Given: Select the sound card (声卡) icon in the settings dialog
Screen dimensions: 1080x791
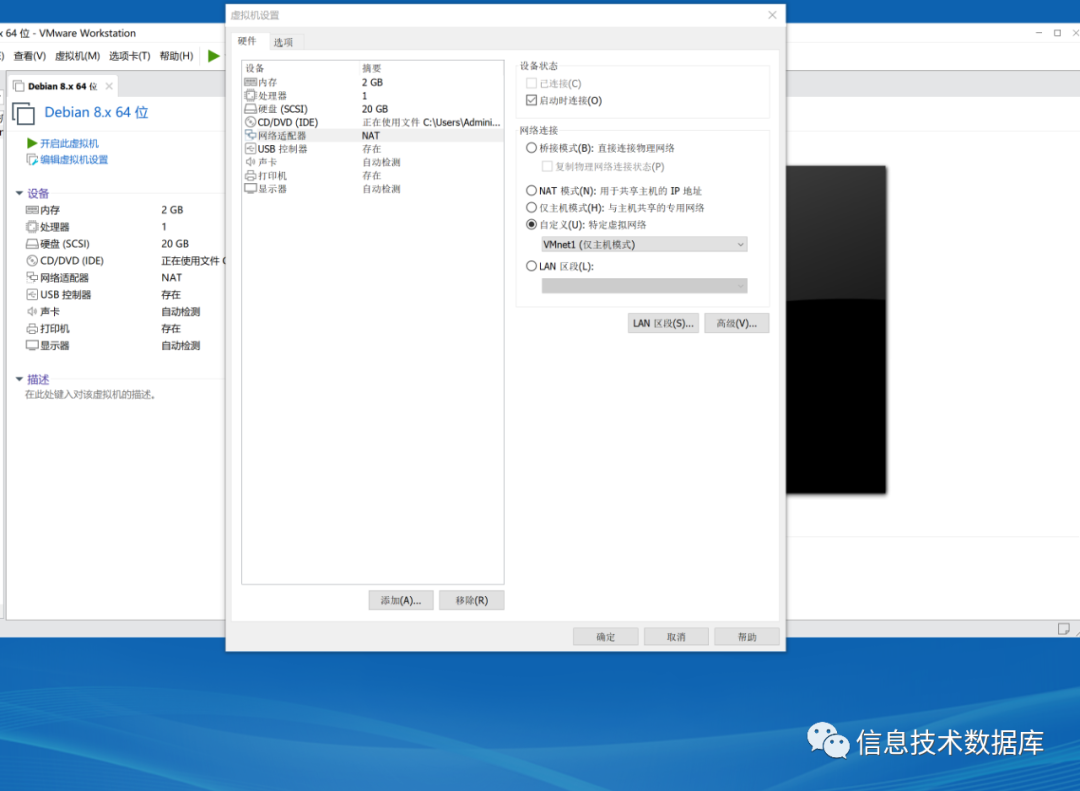Looking at the screenshot, I should pos(251,162).
